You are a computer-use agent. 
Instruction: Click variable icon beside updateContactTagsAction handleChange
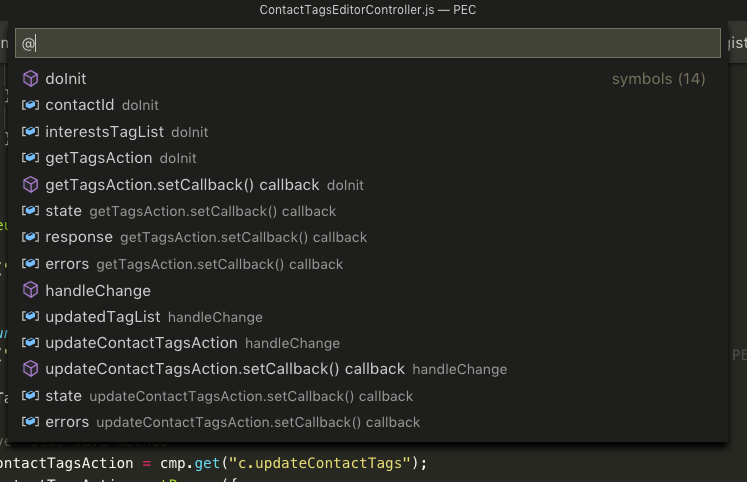point(30,342)
